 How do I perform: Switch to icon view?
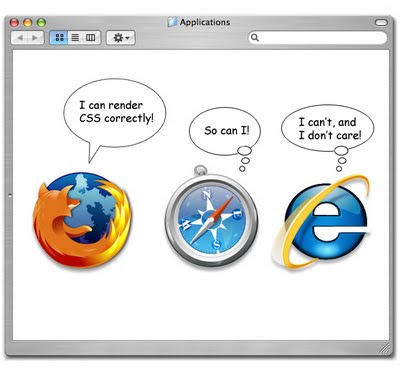pos(59,38)
